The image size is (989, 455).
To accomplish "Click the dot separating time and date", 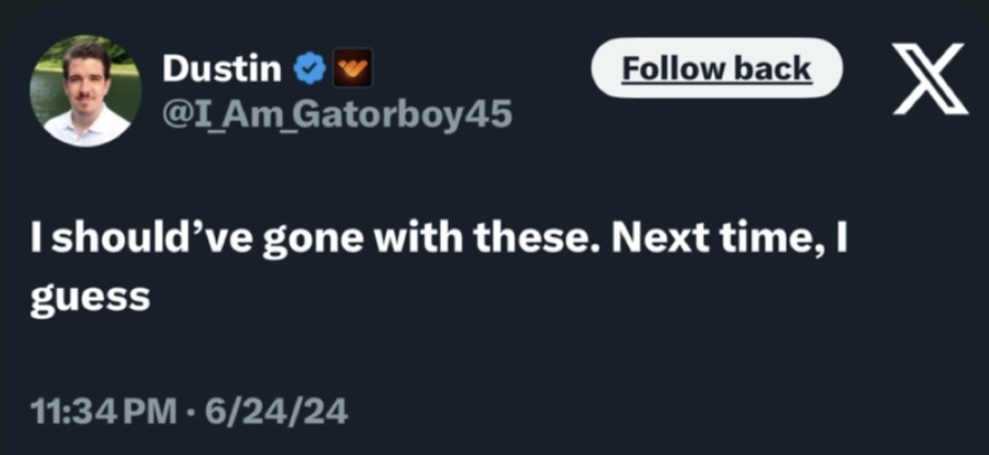I will tap(193, 412).
